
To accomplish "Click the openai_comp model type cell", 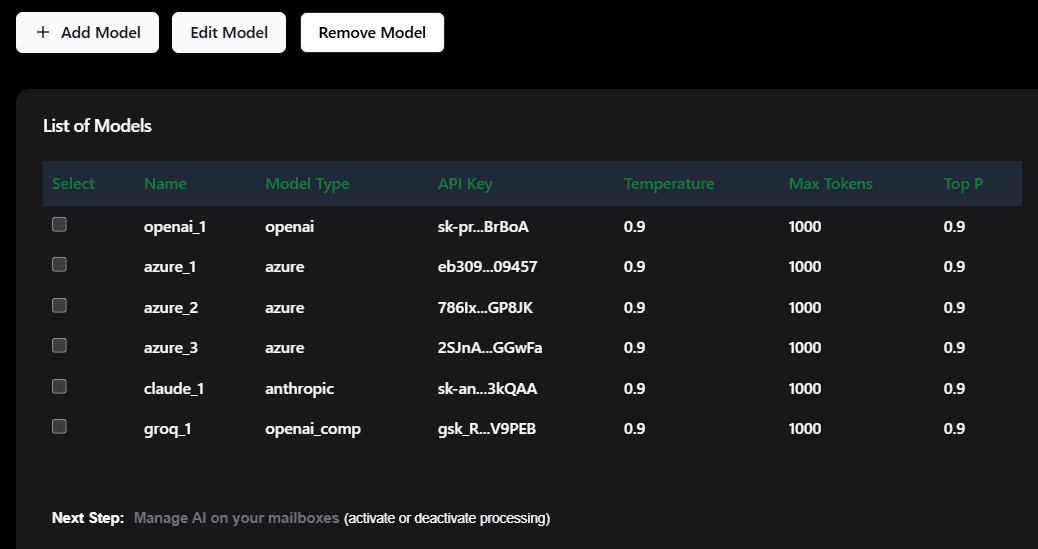I will point(313,428).
